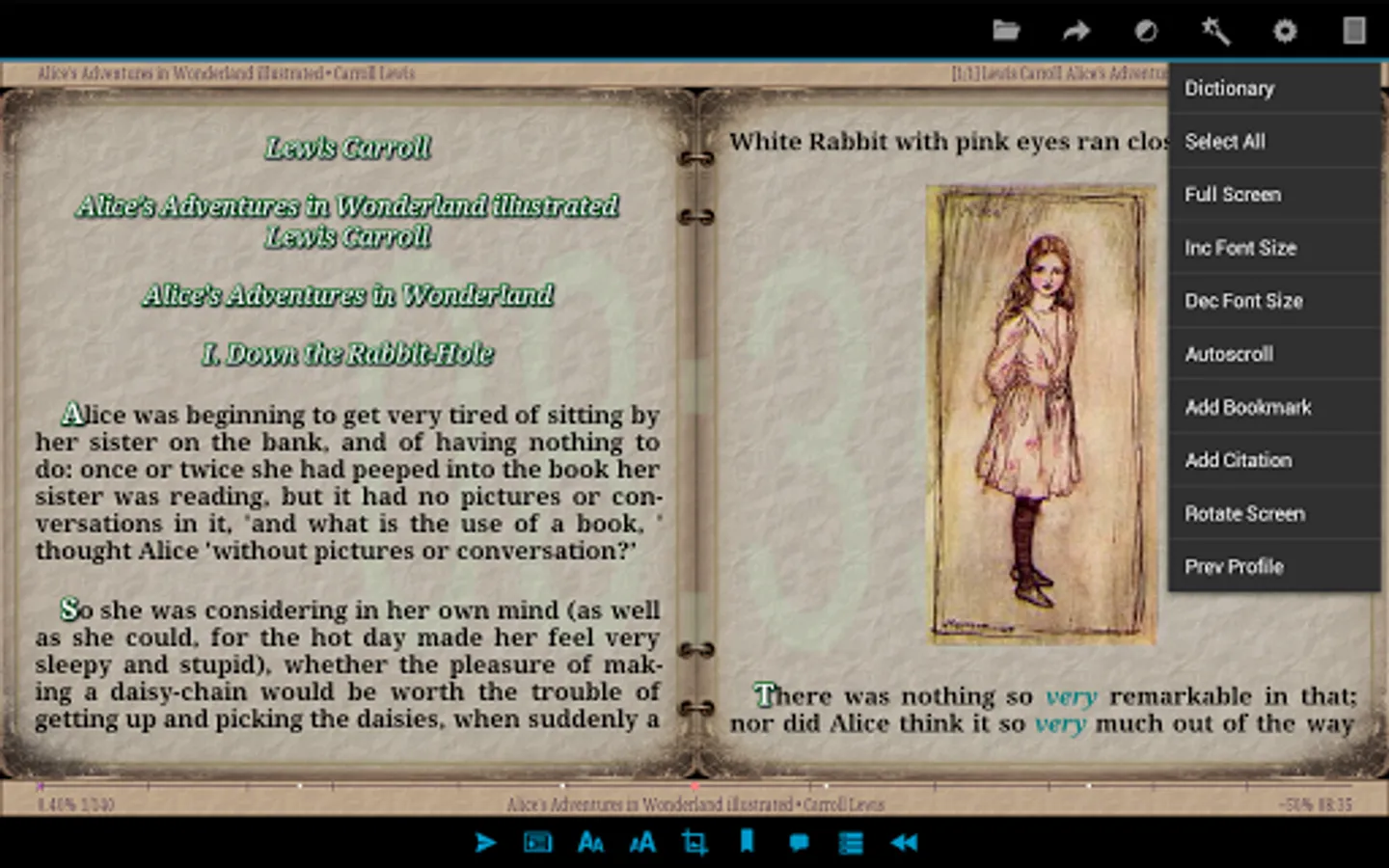This screenshot has width=1389, height=868.
Task: Tap the chapter heading 'I. Down the Rabbit-Hole'
Action: [x=347, y=354]
